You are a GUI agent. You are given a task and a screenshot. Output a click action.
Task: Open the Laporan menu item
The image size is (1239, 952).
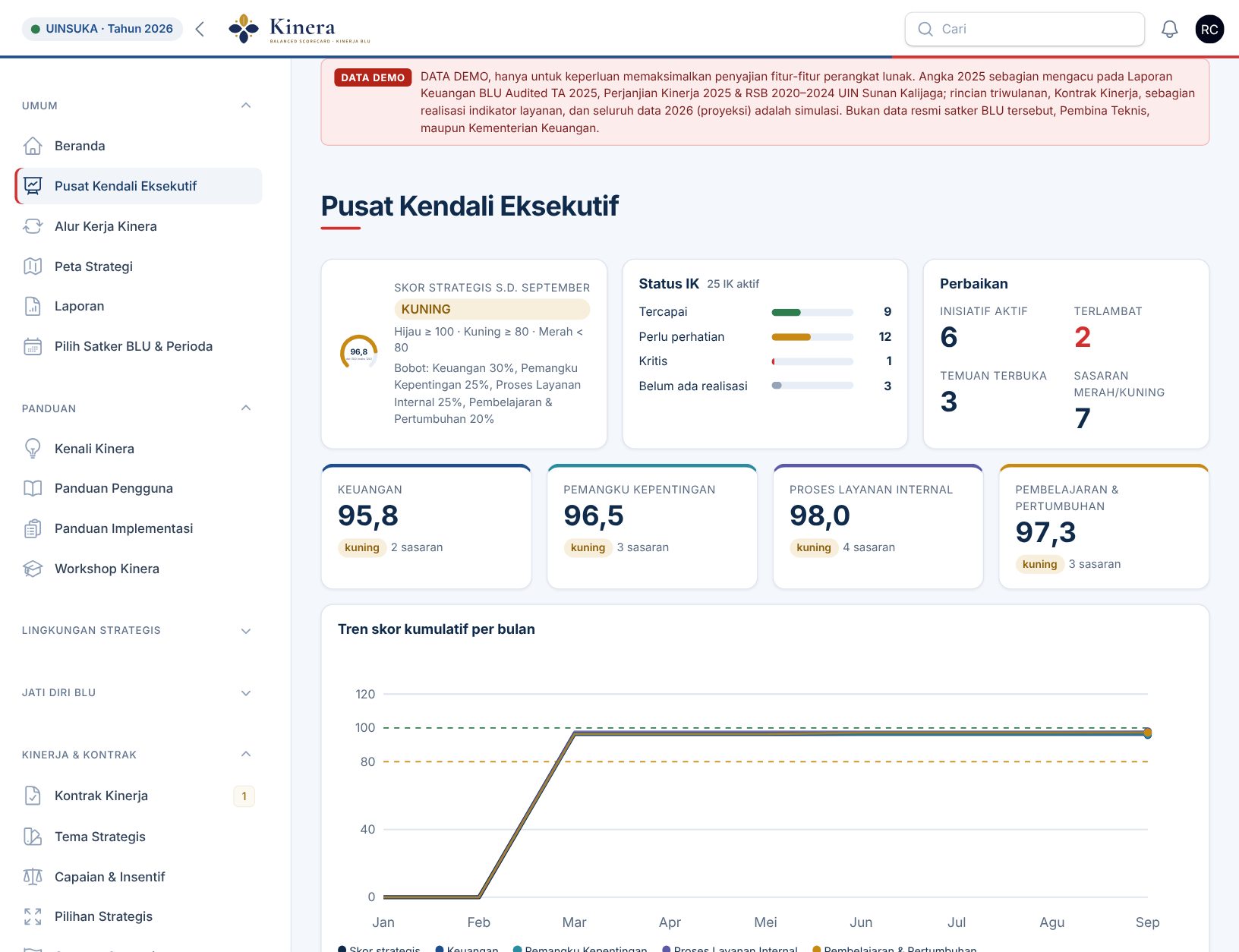(x=138, y=306)
